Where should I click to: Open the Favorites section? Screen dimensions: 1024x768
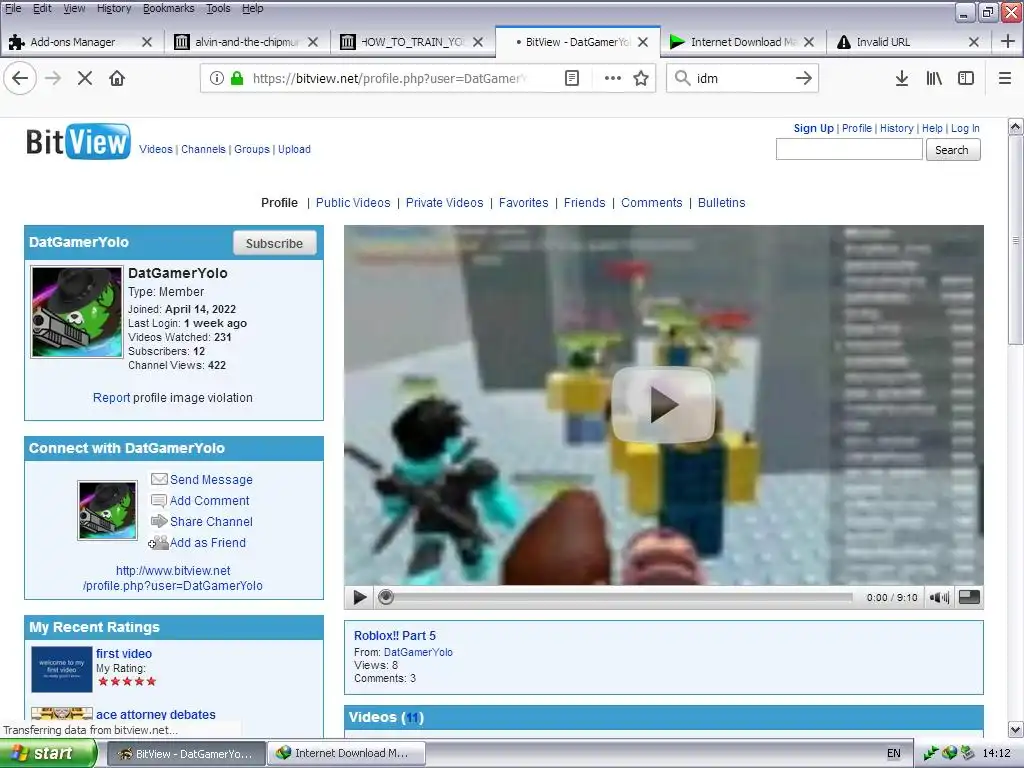coord(523,202)
